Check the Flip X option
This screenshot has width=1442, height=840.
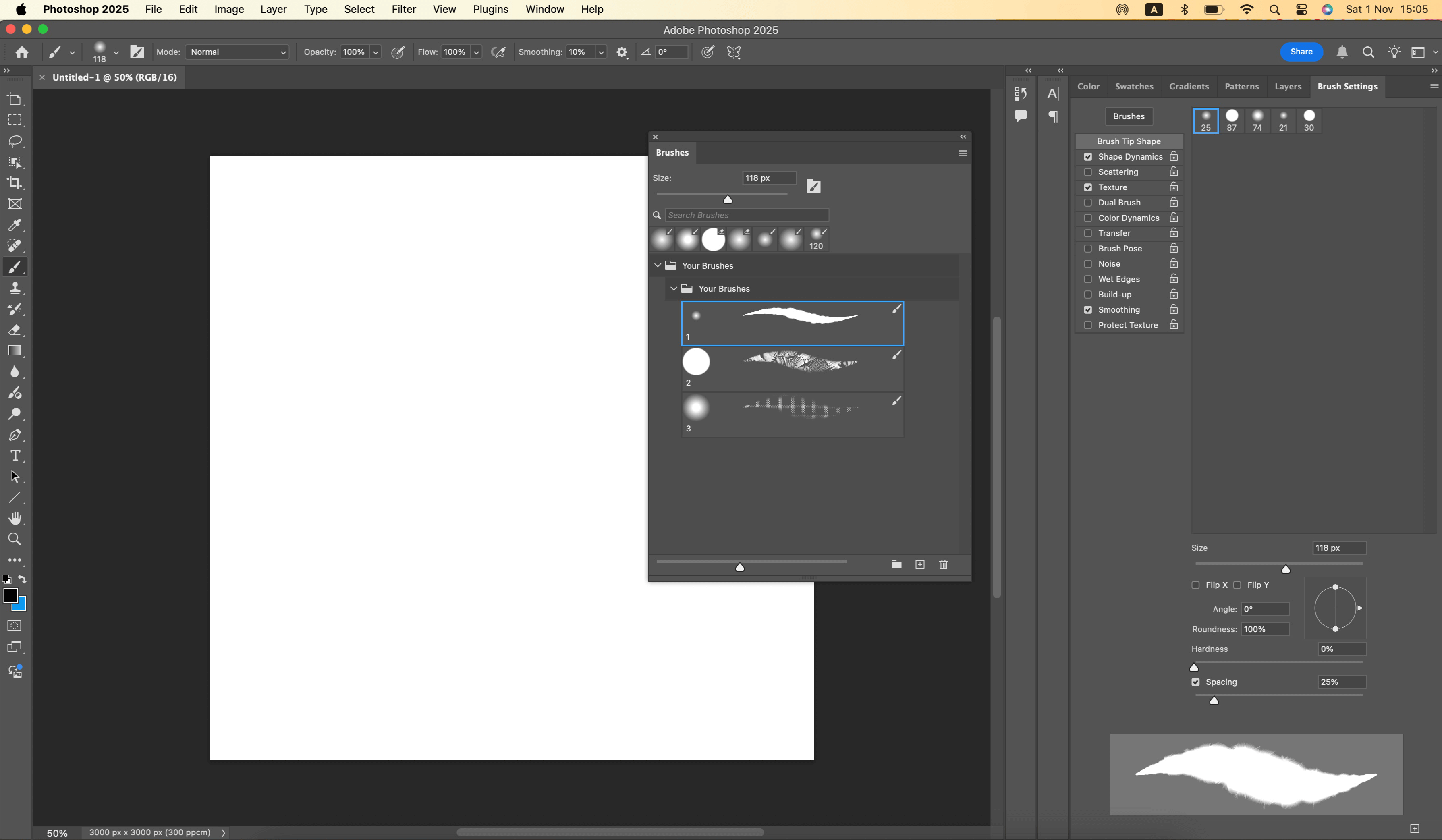1195,585
